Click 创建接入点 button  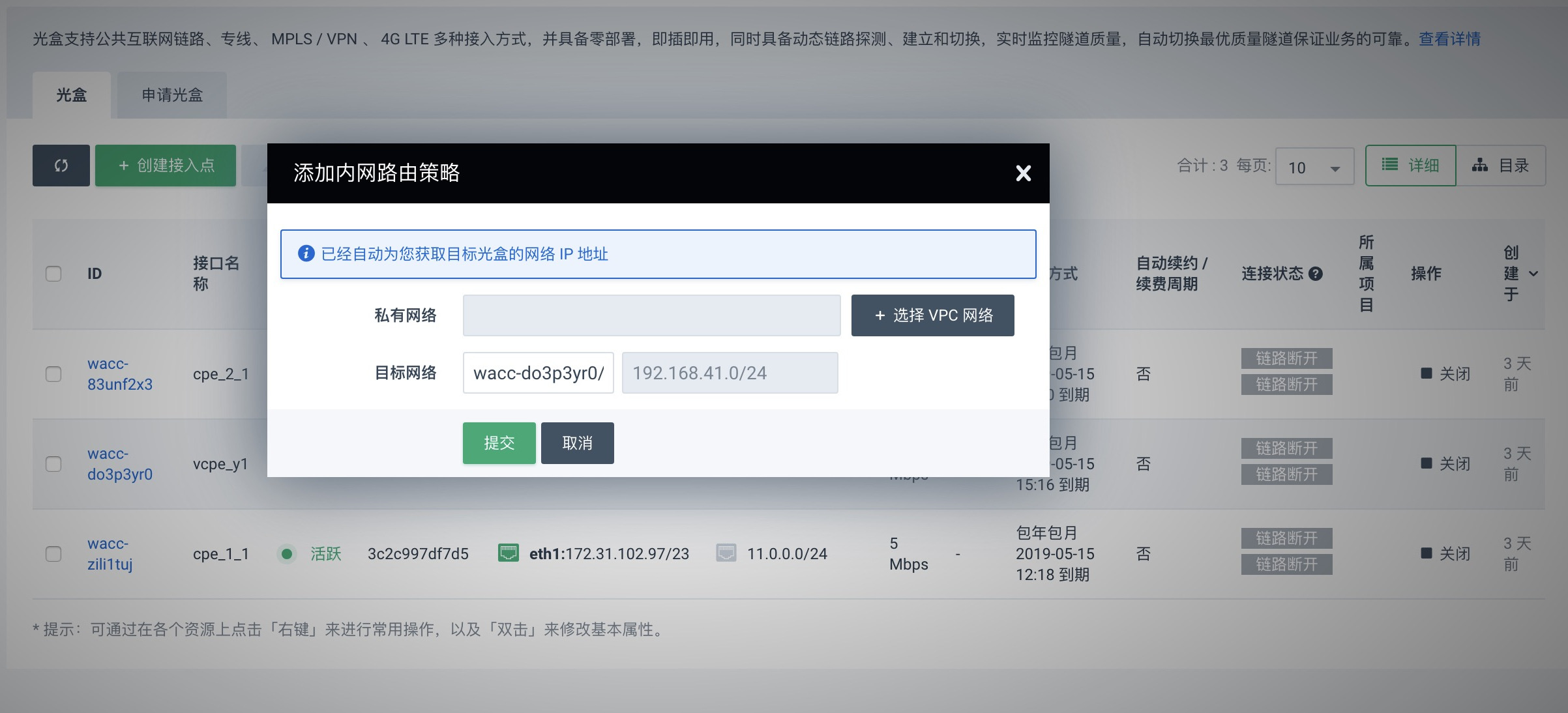point(166,166)
